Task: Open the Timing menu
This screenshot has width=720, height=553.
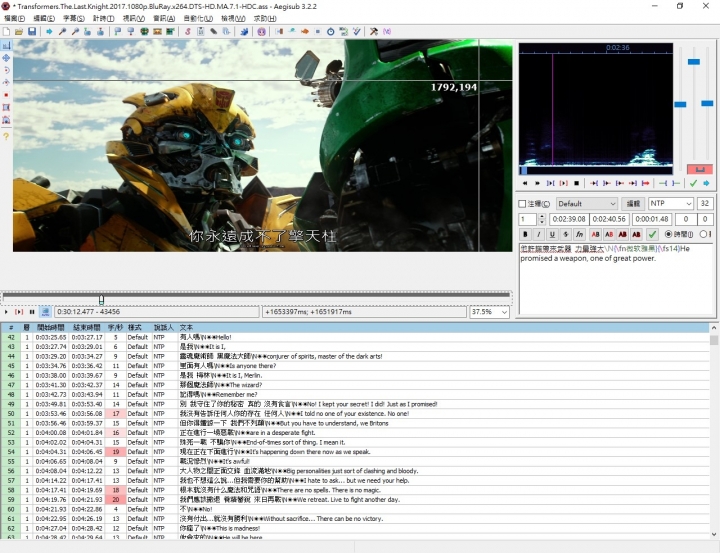Action: click(x=103, y=18)
